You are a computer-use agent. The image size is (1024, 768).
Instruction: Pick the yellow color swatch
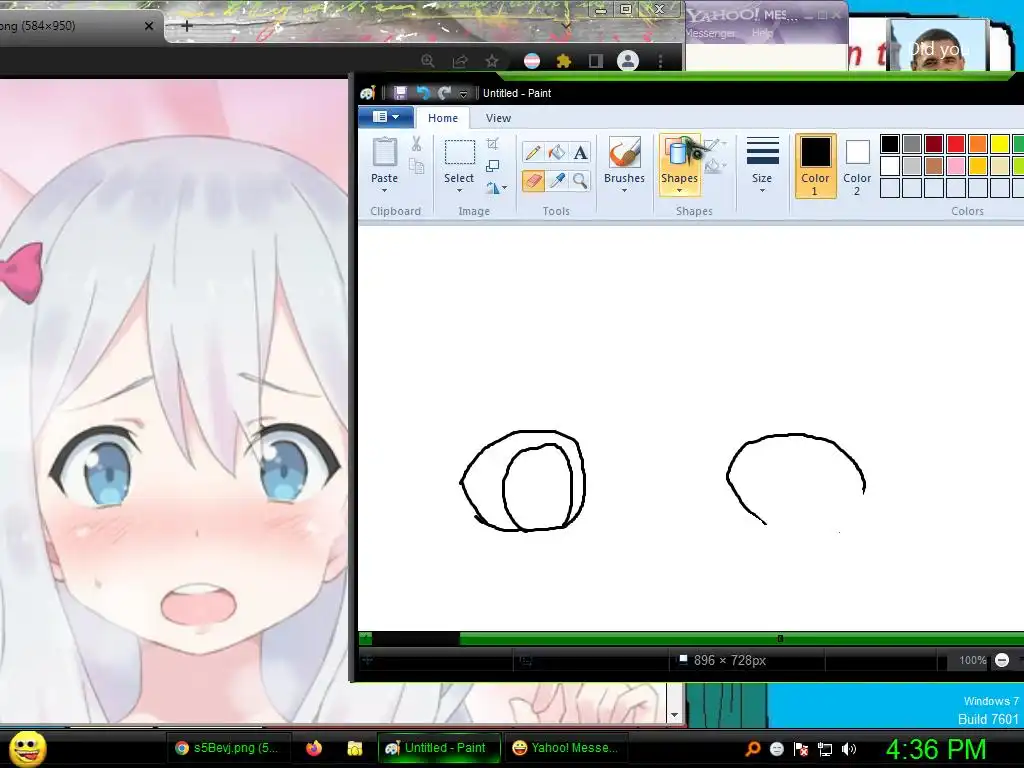[x=1000, y=144]
